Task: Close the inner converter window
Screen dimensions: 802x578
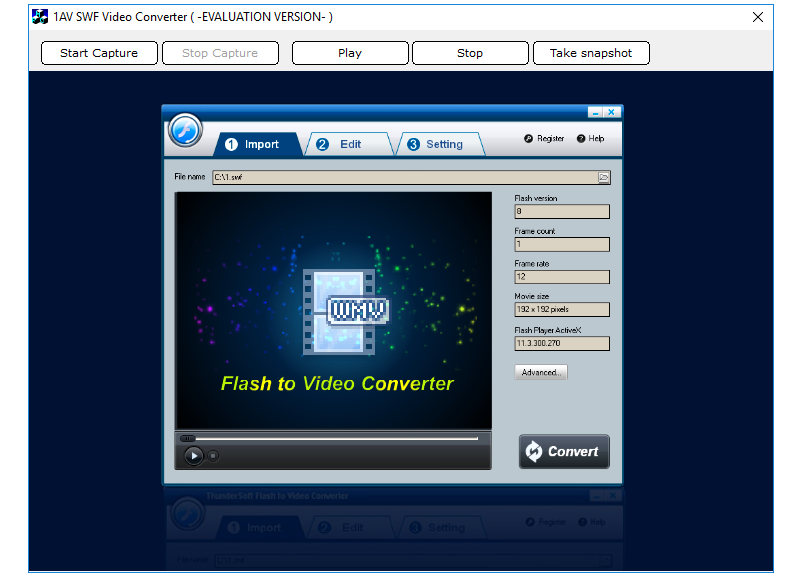Action: tap(611, 113)
